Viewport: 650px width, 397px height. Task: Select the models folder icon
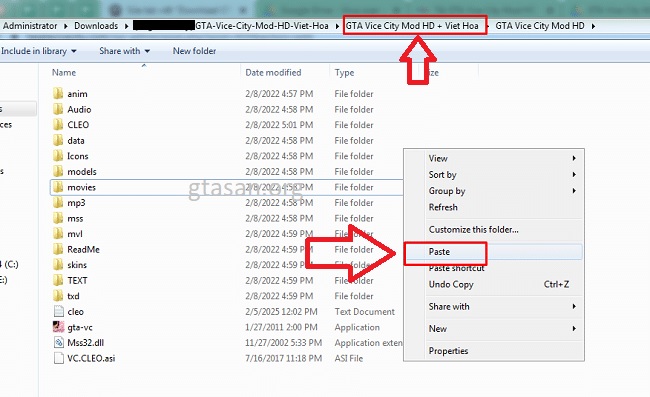click(58, 172)
